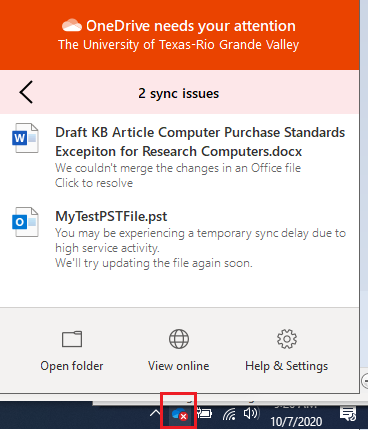
Task: Click the Help & Settings label
Action: pyautogui.click(x=287, y=366)
